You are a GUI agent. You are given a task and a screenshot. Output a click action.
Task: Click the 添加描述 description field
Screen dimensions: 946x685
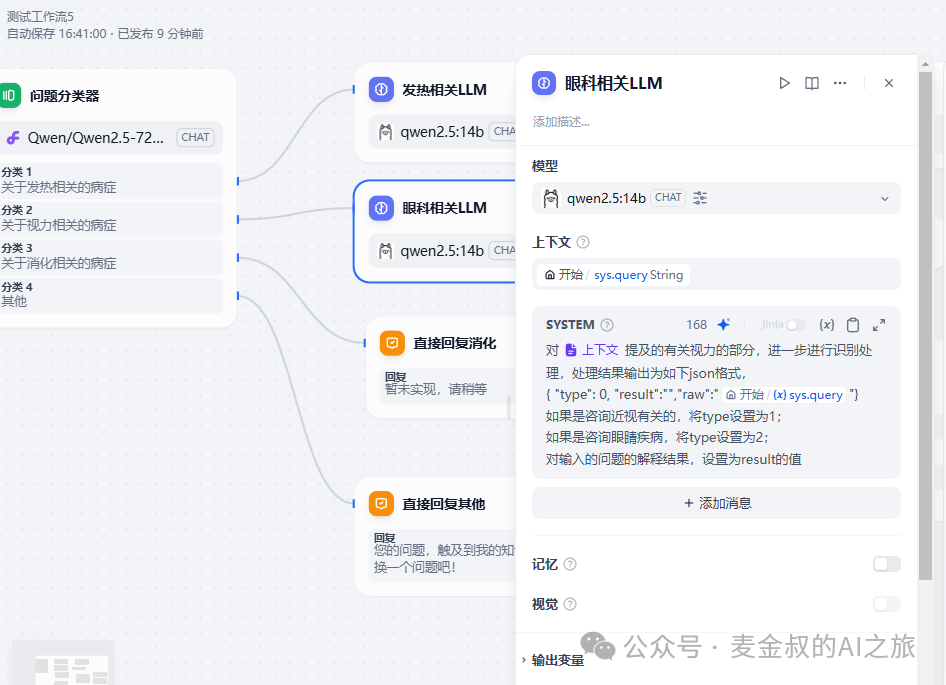561,122
